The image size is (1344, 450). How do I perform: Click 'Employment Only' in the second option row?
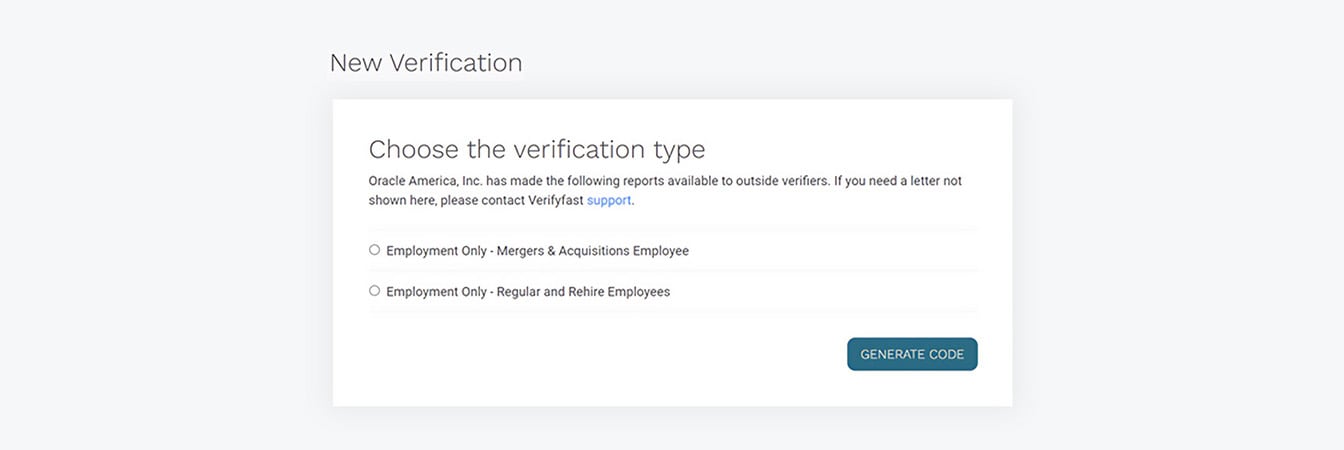[x=436, y=292]
